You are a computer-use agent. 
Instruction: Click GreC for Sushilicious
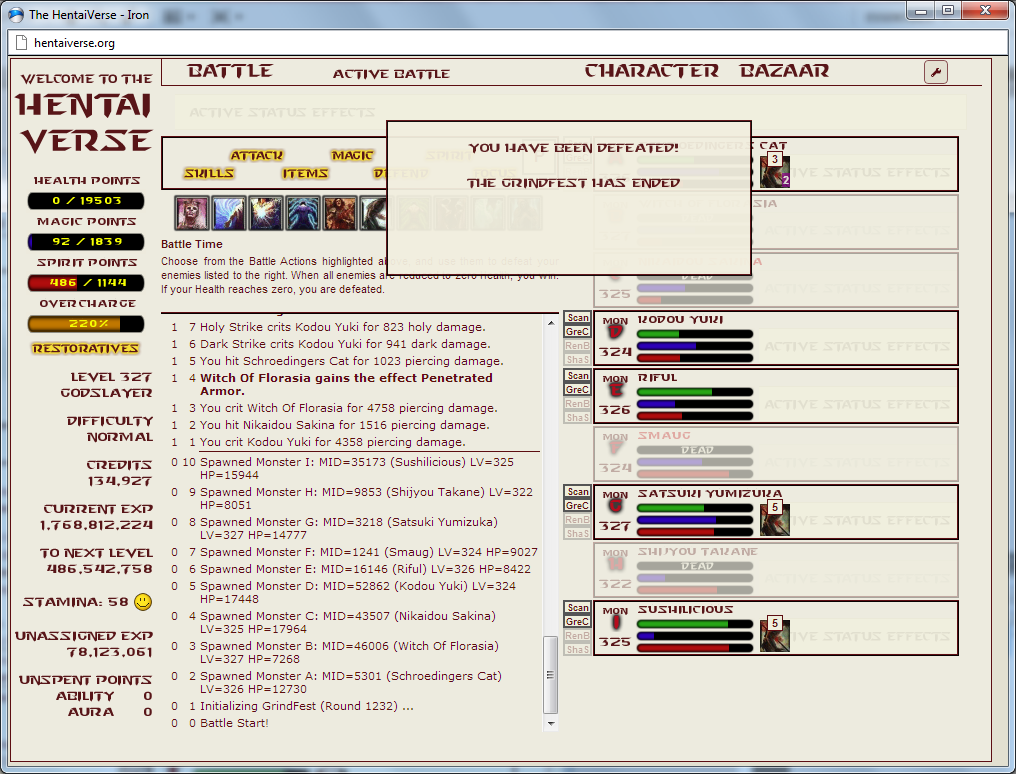pos(577,621)
